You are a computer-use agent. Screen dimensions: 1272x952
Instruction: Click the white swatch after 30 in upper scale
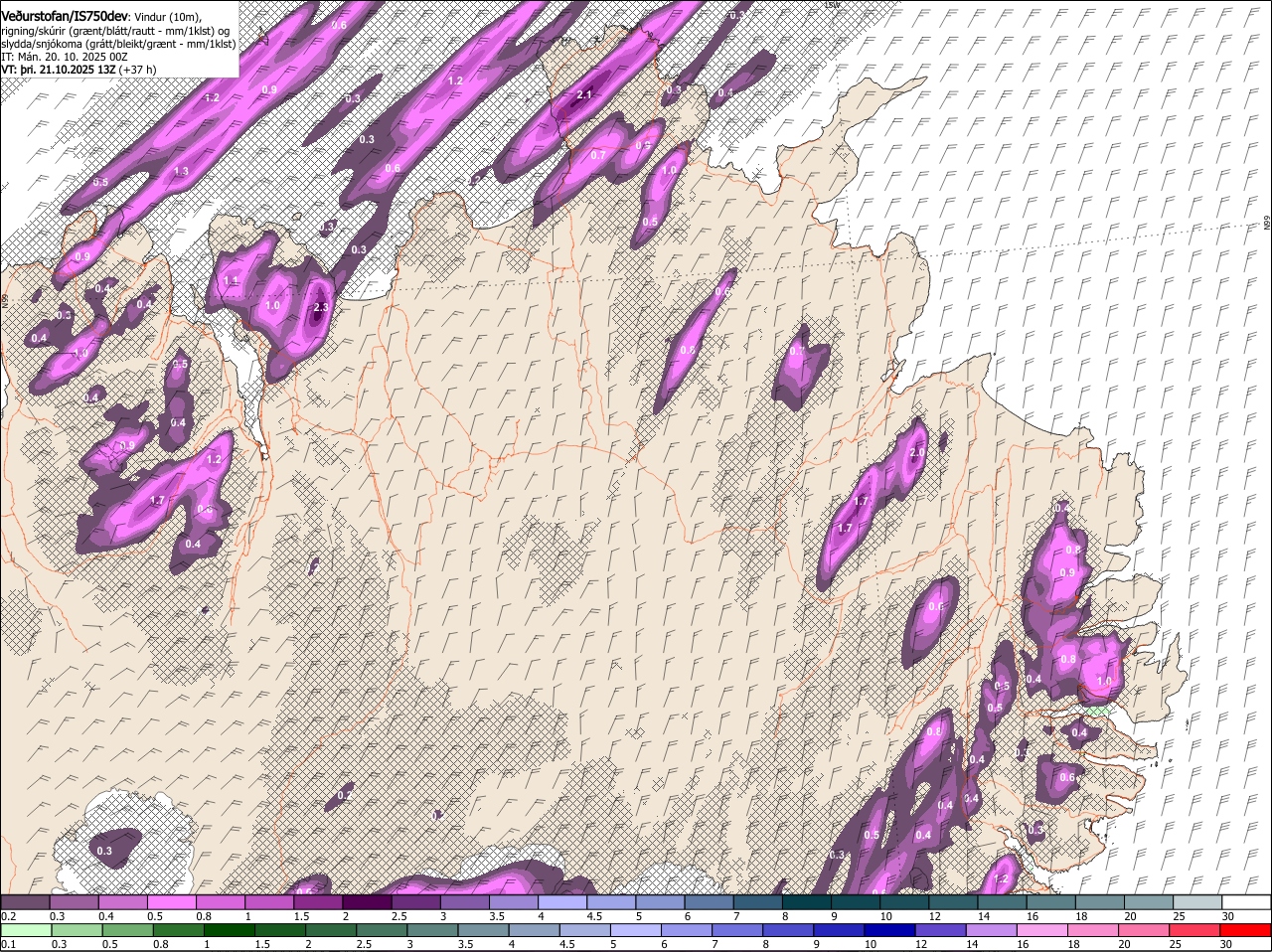pyautogui.click(x=1247, y=902)
